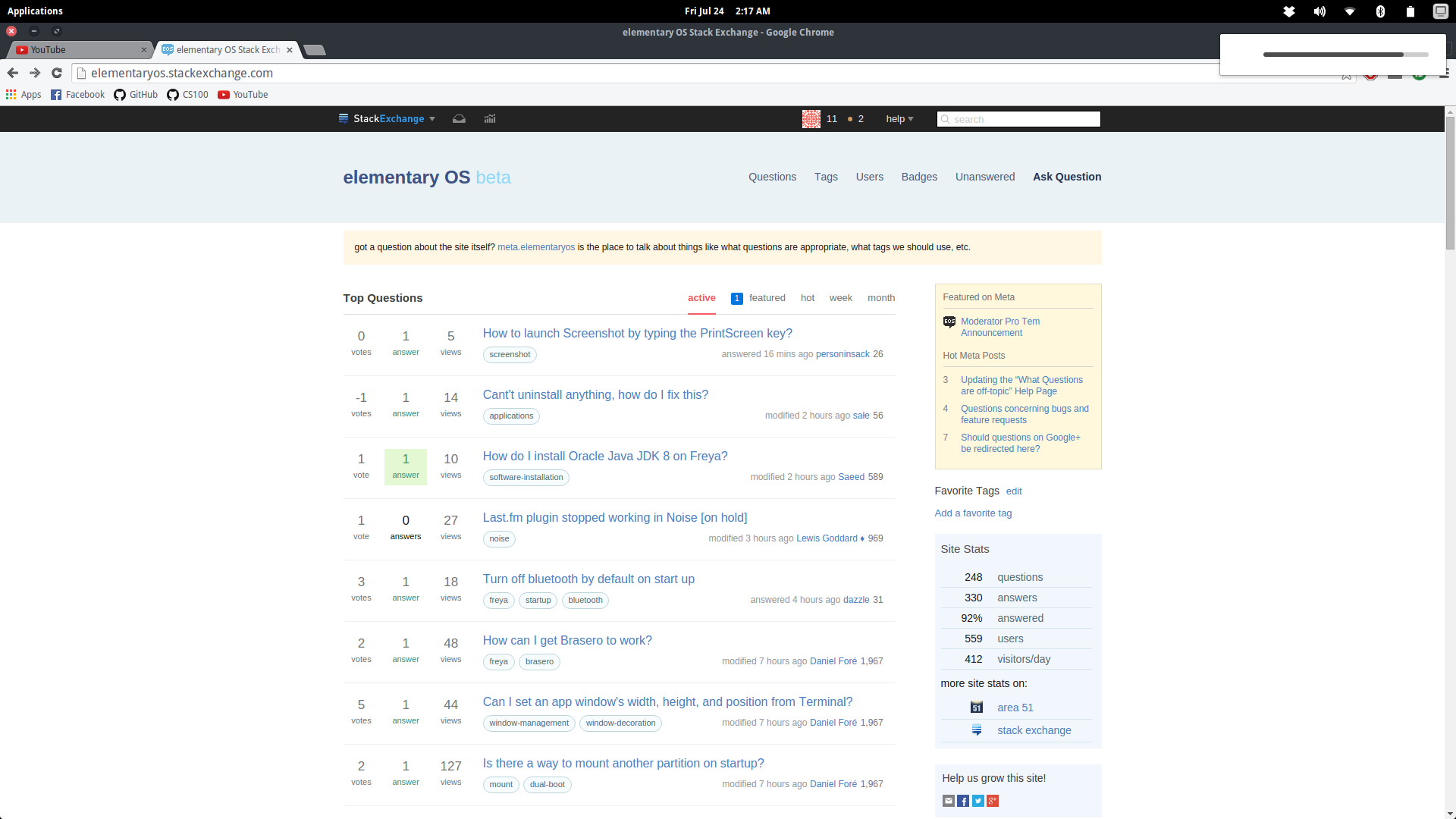Select the week questions tab
The image size is (1456, 819).
pyautogui.click(x=840, y=298)
